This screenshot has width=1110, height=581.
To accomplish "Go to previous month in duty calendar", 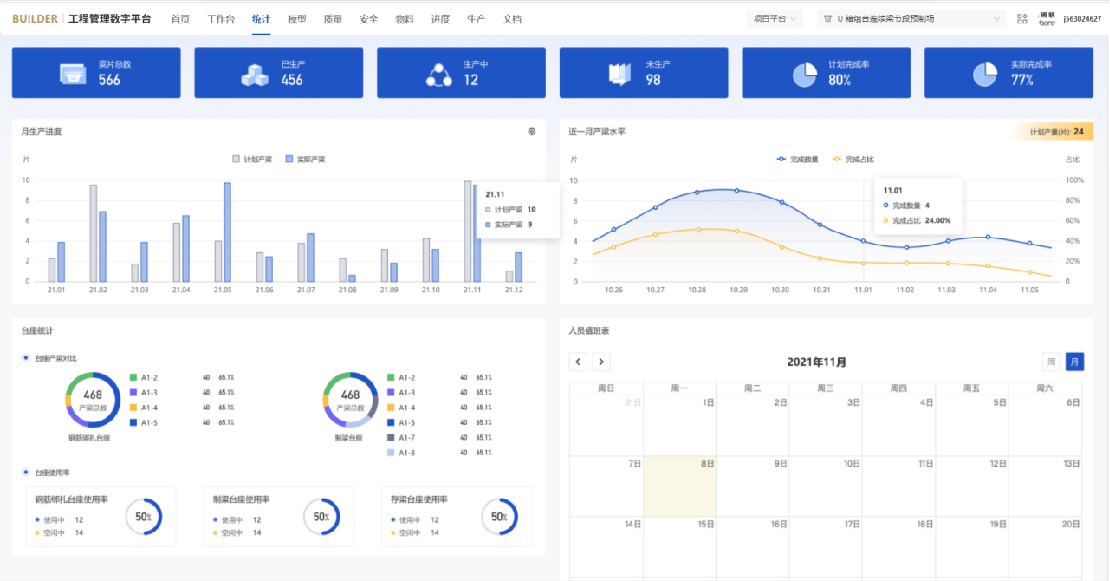I will click(578, 362).
